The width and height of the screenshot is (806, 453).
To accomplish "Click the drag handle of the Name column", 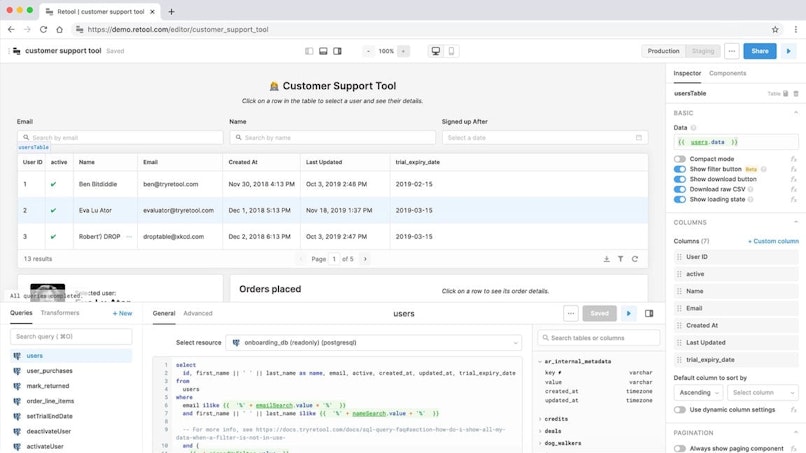I will tap(679, 291).
